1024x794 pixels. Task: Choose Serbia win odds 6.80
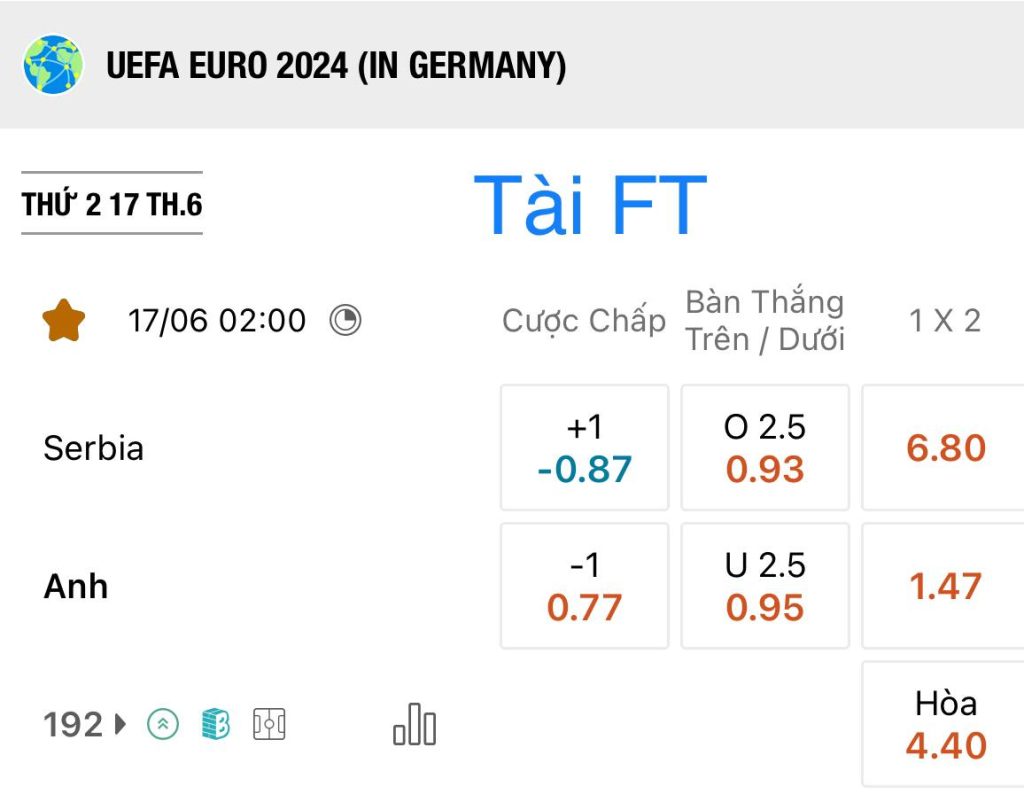click(944, 448)
